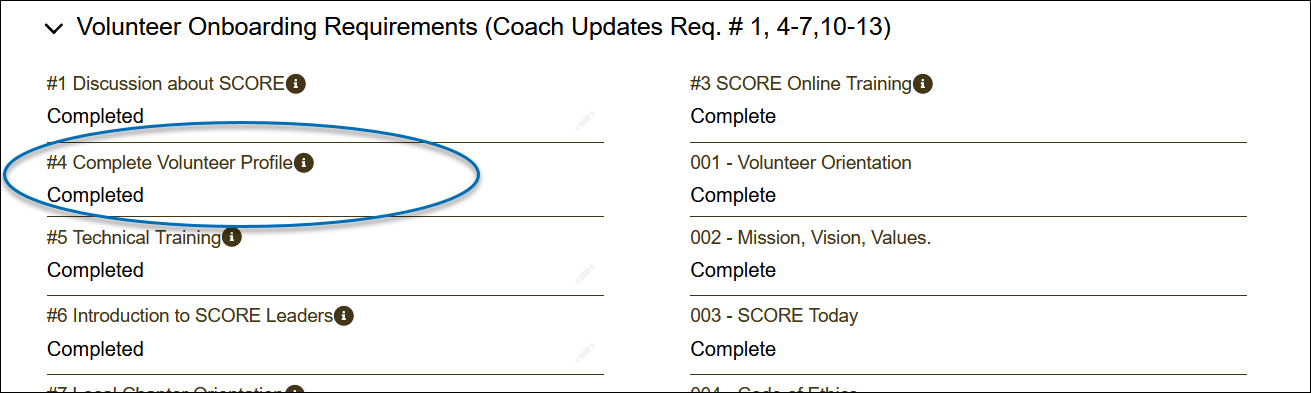Collapse the Volunteer Onboarding Requirements section

pos(54,30)
